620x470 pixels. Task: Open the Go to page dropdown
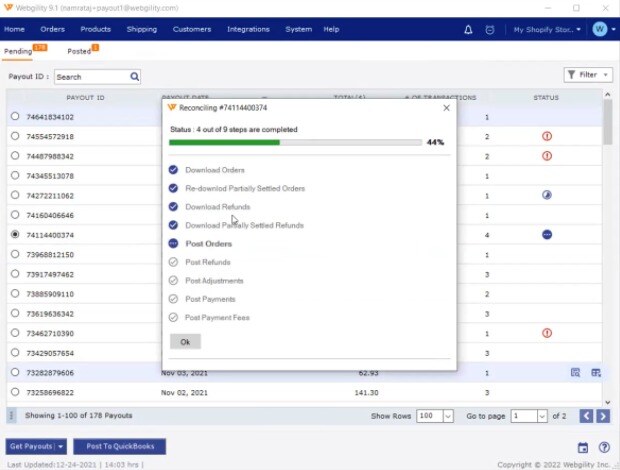[x=542, y=416]
